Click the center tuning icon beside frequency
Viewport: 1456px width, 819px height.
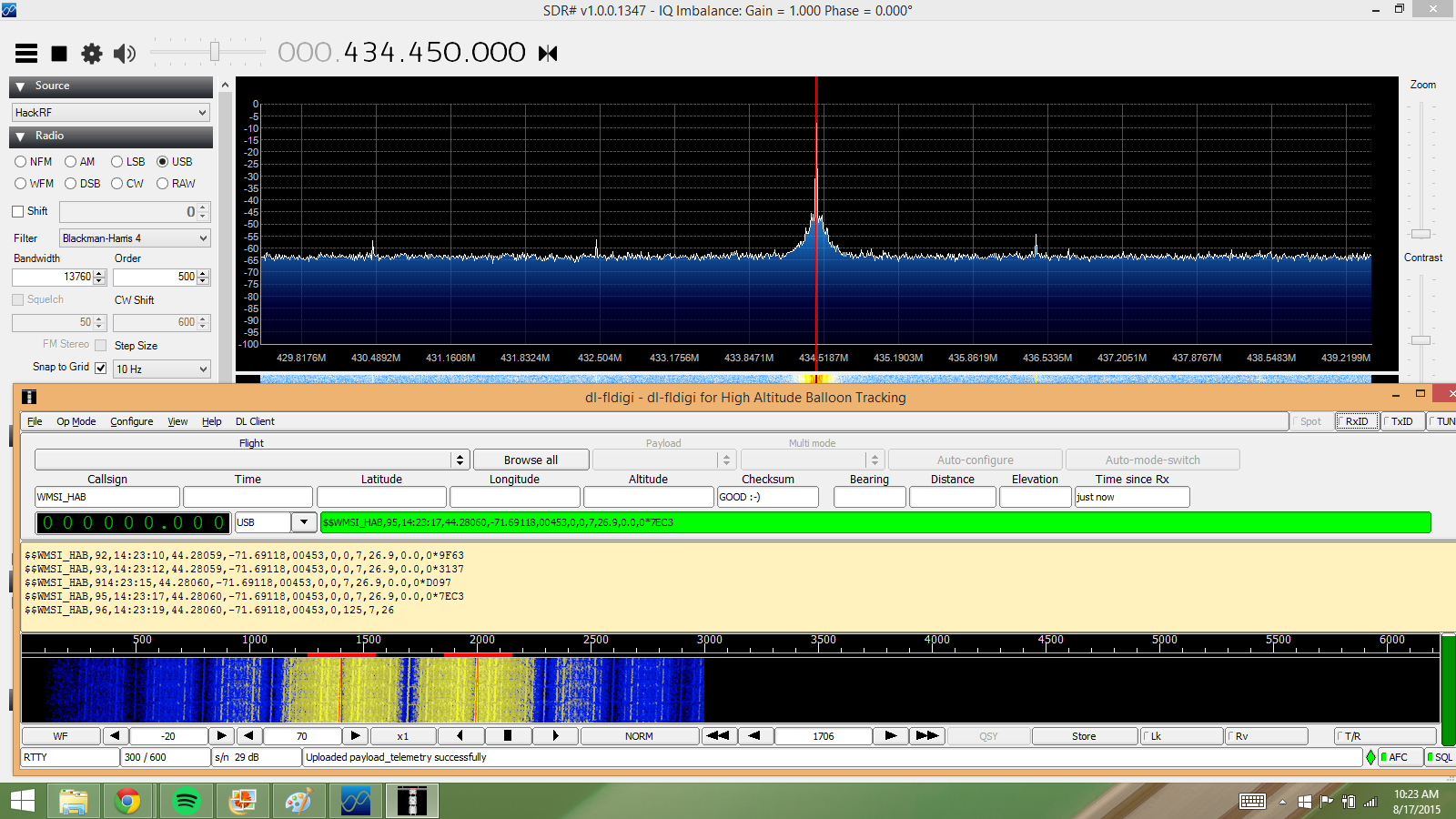[548, 54]
